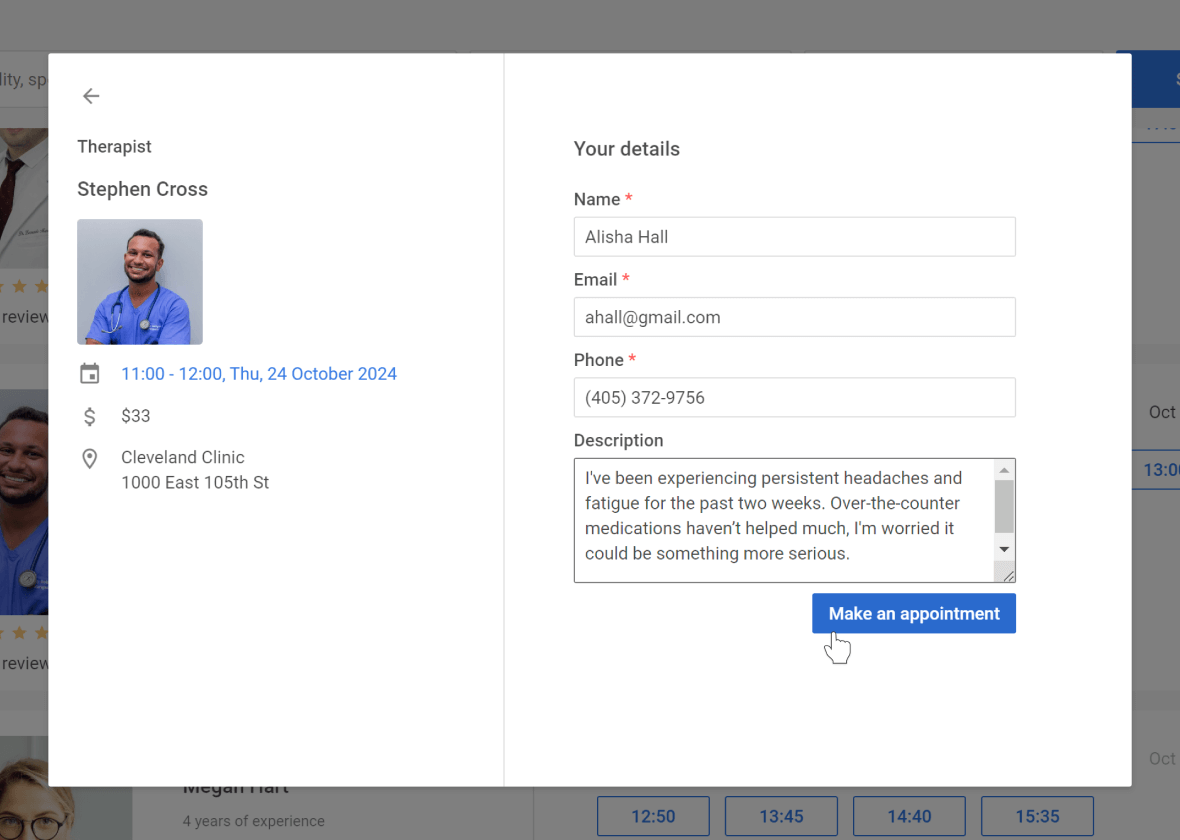The image size is (1180, 840).
Task: Select the 13:45 time slot
Action: point(781,816)
